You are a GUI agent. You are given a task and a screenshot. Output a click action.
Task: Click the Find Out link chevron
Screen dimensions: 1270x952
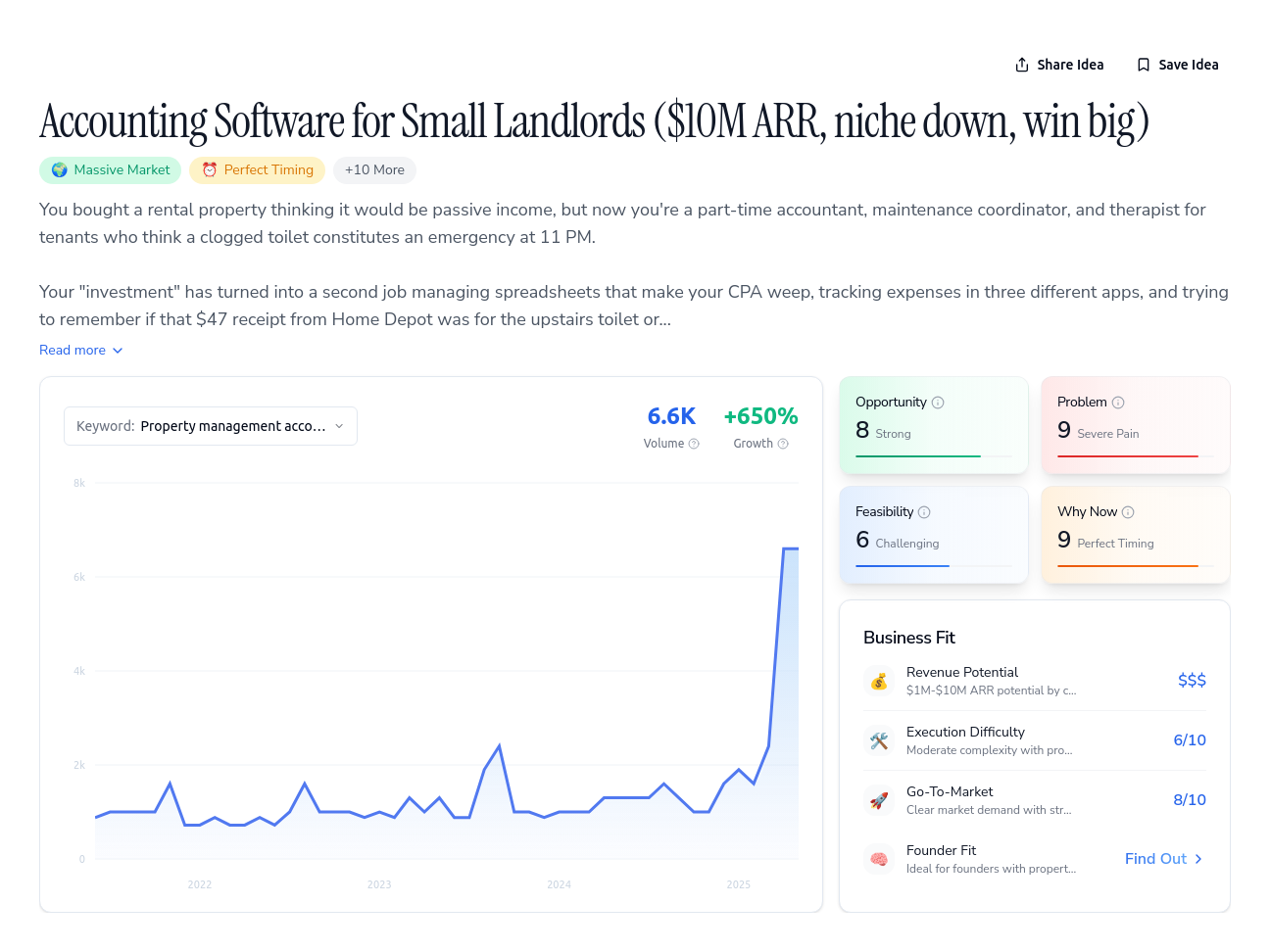(1198, 859)
